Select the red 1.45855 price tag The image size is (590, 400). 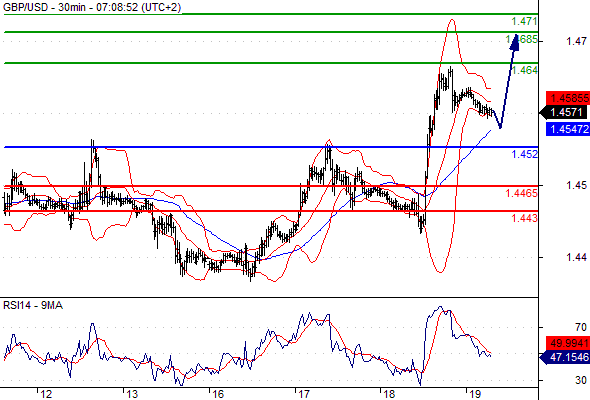[568, 98]
